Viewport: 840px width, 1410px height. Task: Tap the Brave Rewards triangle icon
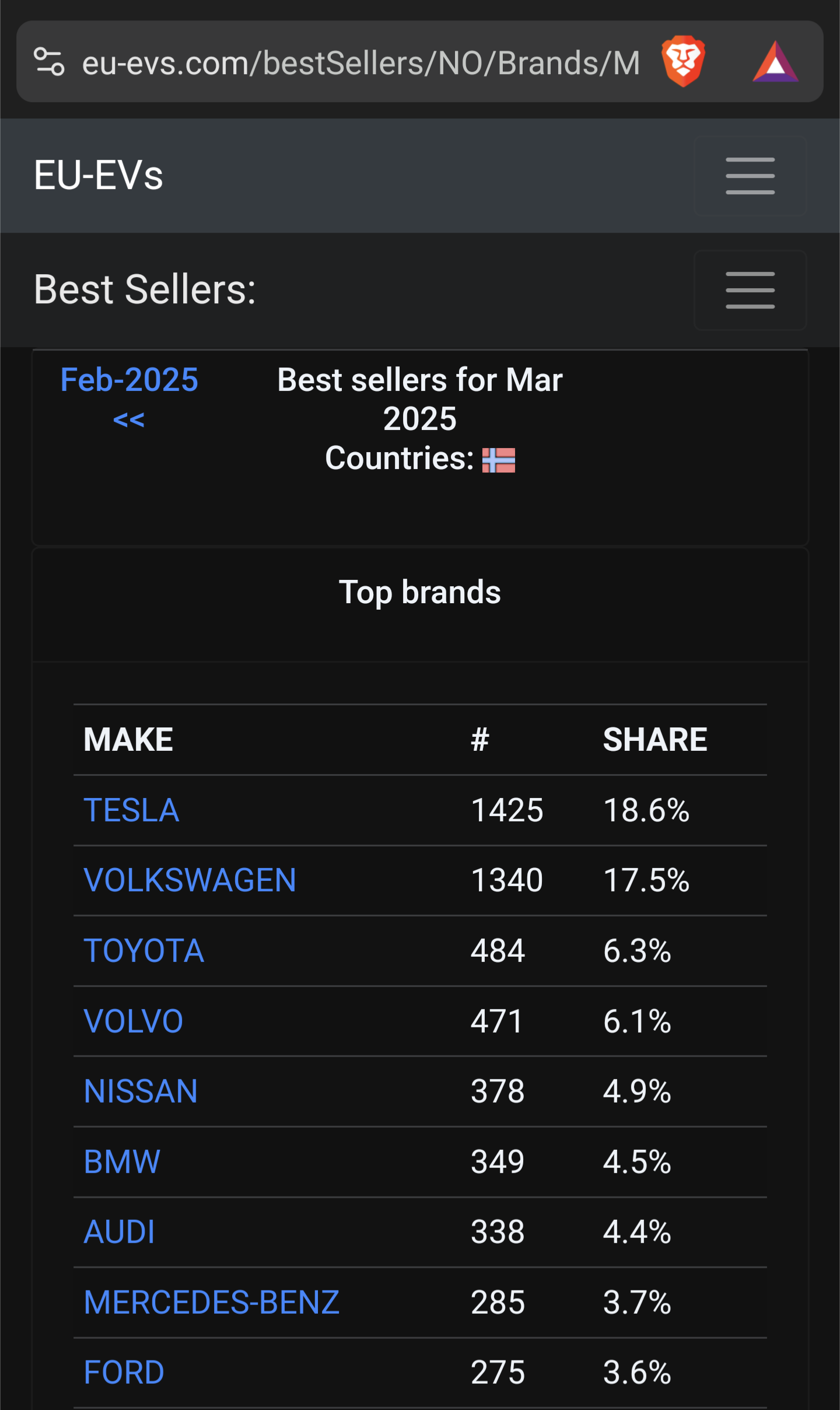pyautogui.click(x=775, y=62)
